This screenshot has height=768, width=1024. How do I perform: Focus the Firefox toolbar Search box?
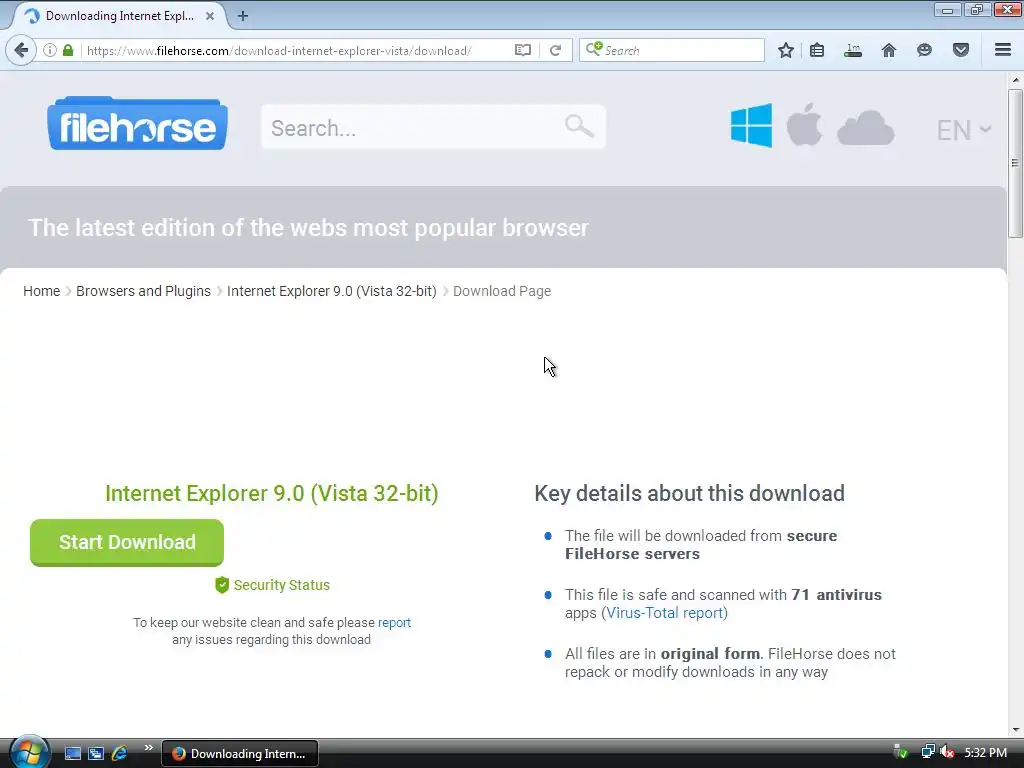[671, 50]
